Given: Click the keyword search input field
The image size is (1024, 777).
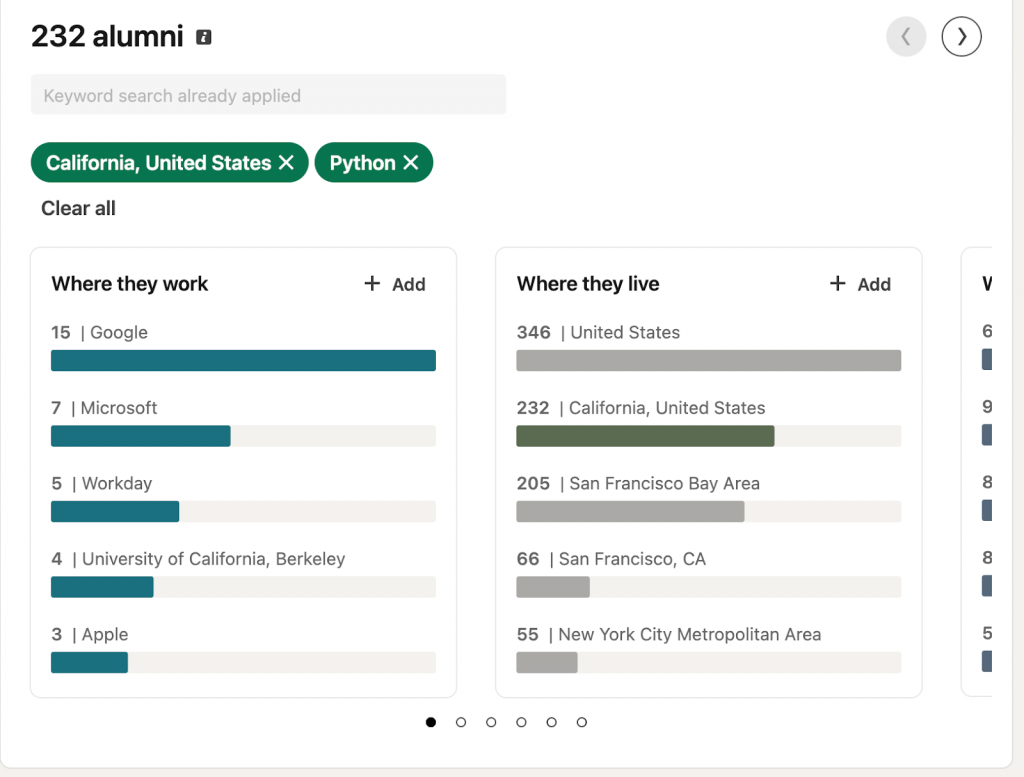Looking at the screenshot, I should pyautogui.click(x=268, y=94).
